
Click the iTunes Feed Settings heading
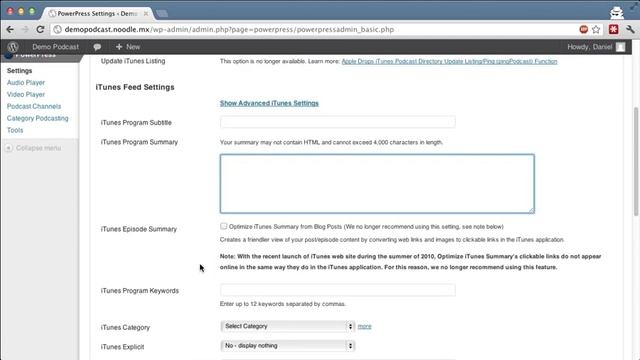pyautogui.click(x=135, y=87)
